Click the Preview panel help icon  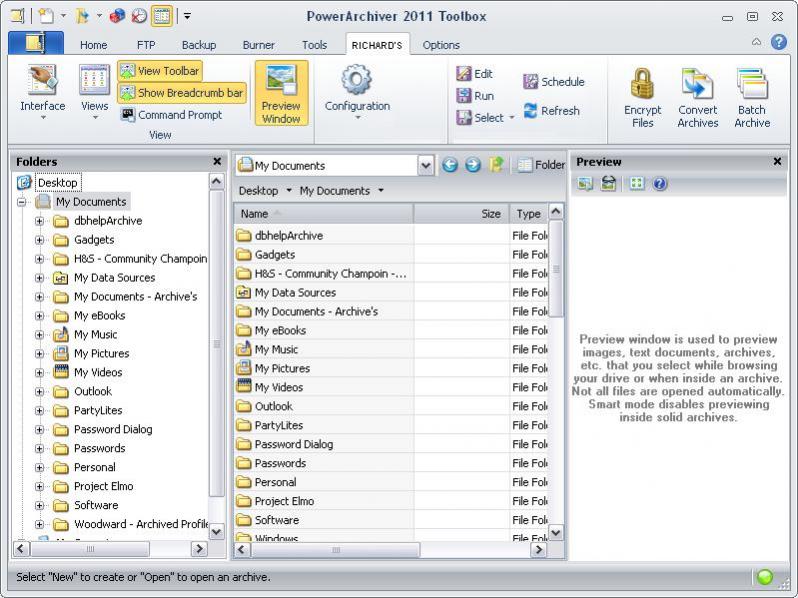[x=660, y=184]
